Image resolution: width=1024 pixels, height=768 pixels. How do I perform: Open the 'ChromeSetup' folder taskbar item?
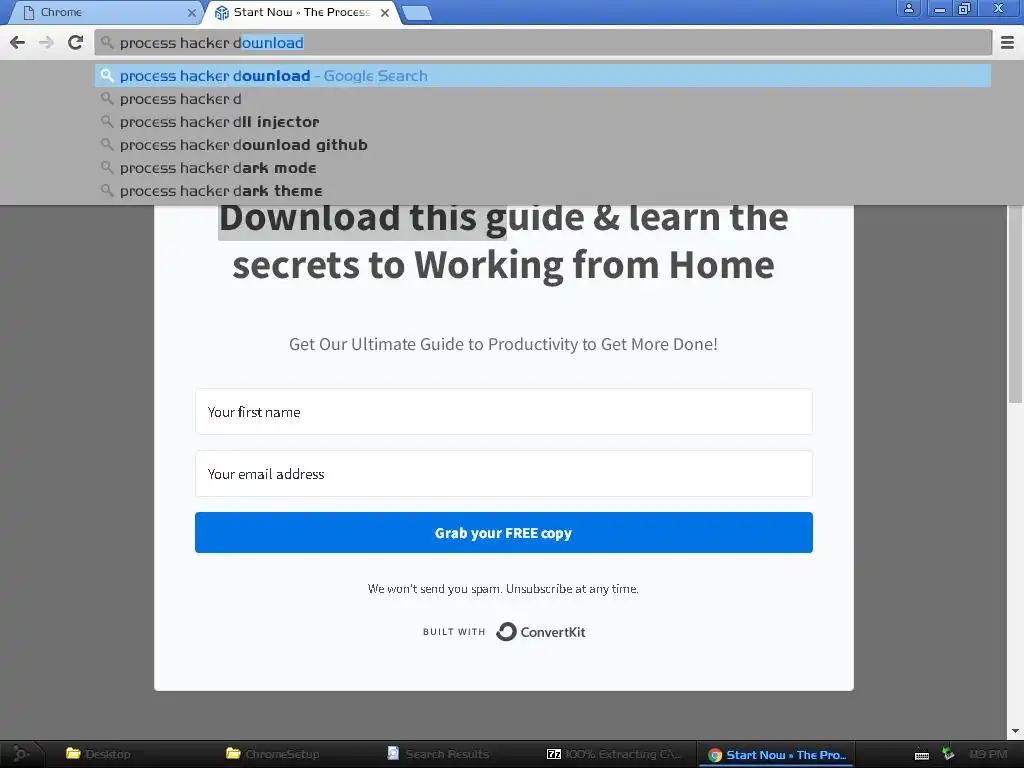coord(273,754)
